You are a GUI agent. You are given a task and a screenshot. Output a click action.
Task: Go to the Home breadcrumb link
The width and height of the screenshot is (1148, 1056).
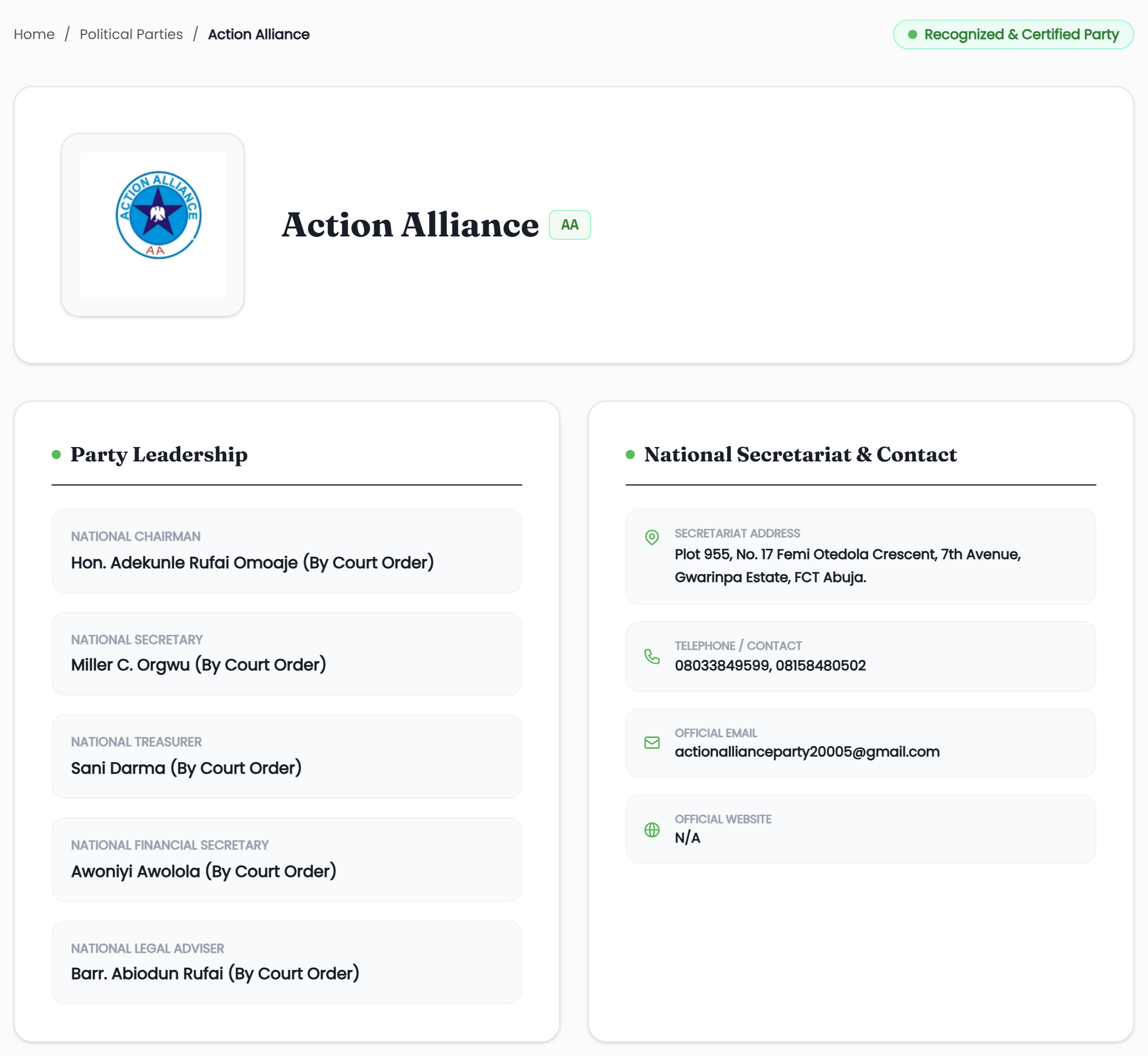34,34
